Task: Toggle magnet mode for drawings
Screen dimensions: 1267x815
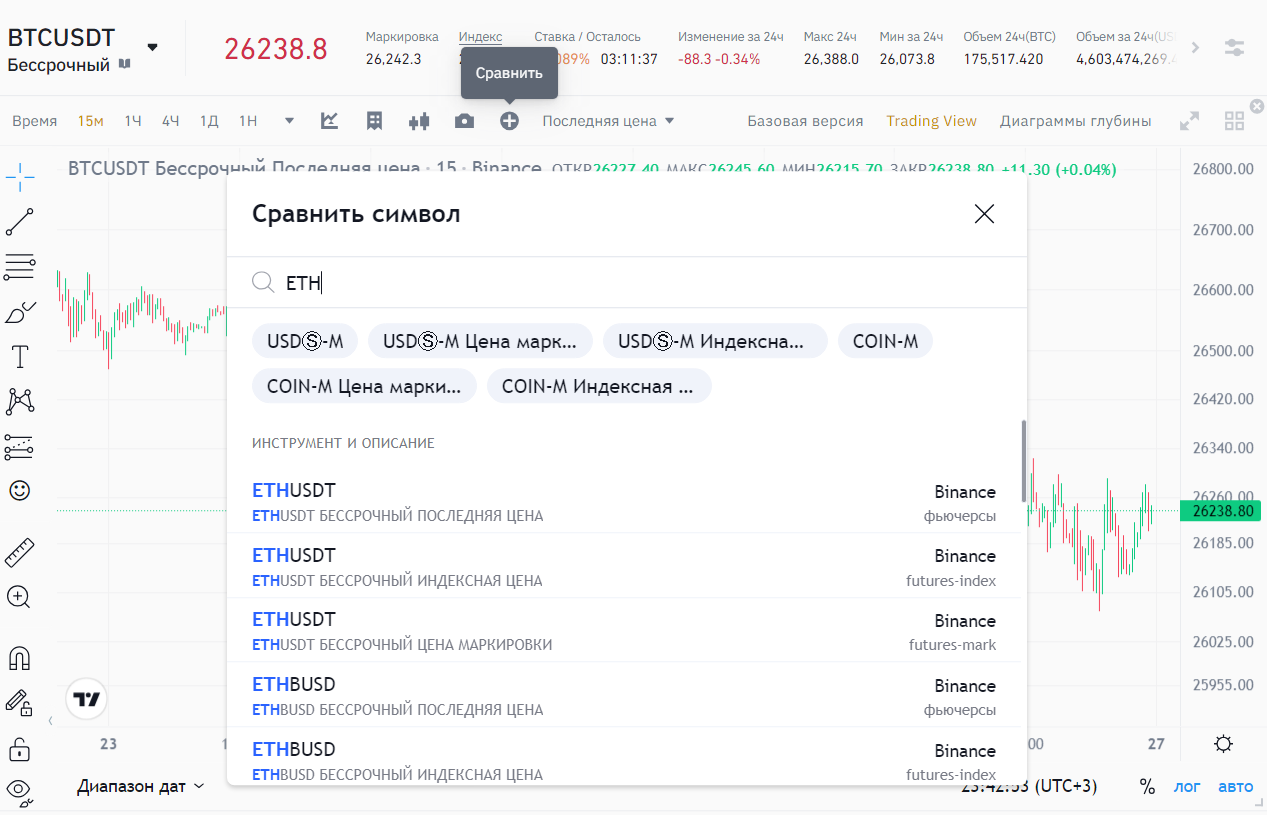Action: click(20, 657)
